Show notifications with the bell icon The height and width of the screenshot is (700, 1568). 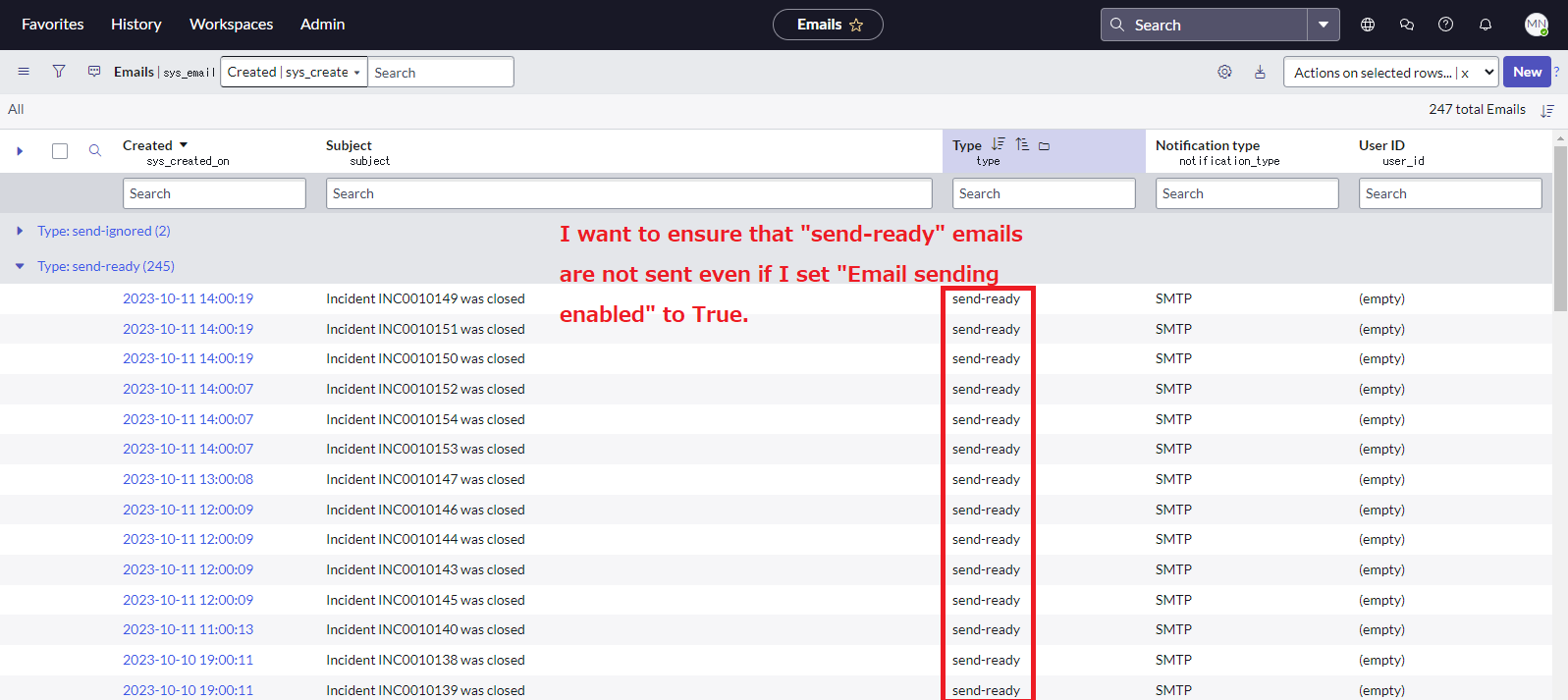click(1486, 25)
